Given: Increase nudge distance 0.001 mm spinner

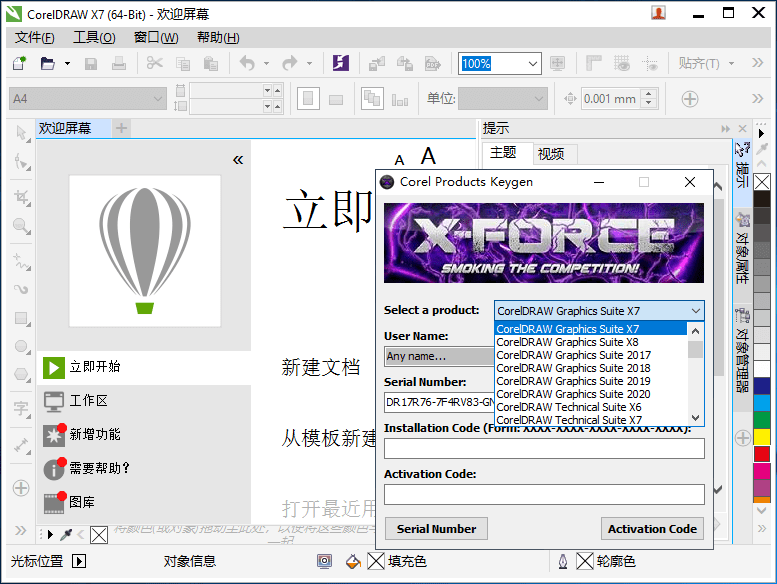Looking at the screenshot, I should (x=649, y=93).
